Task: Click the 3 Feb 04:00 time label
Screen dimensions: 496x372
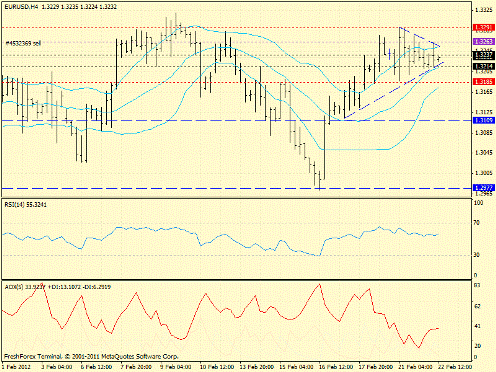Action: pos(57,367)
